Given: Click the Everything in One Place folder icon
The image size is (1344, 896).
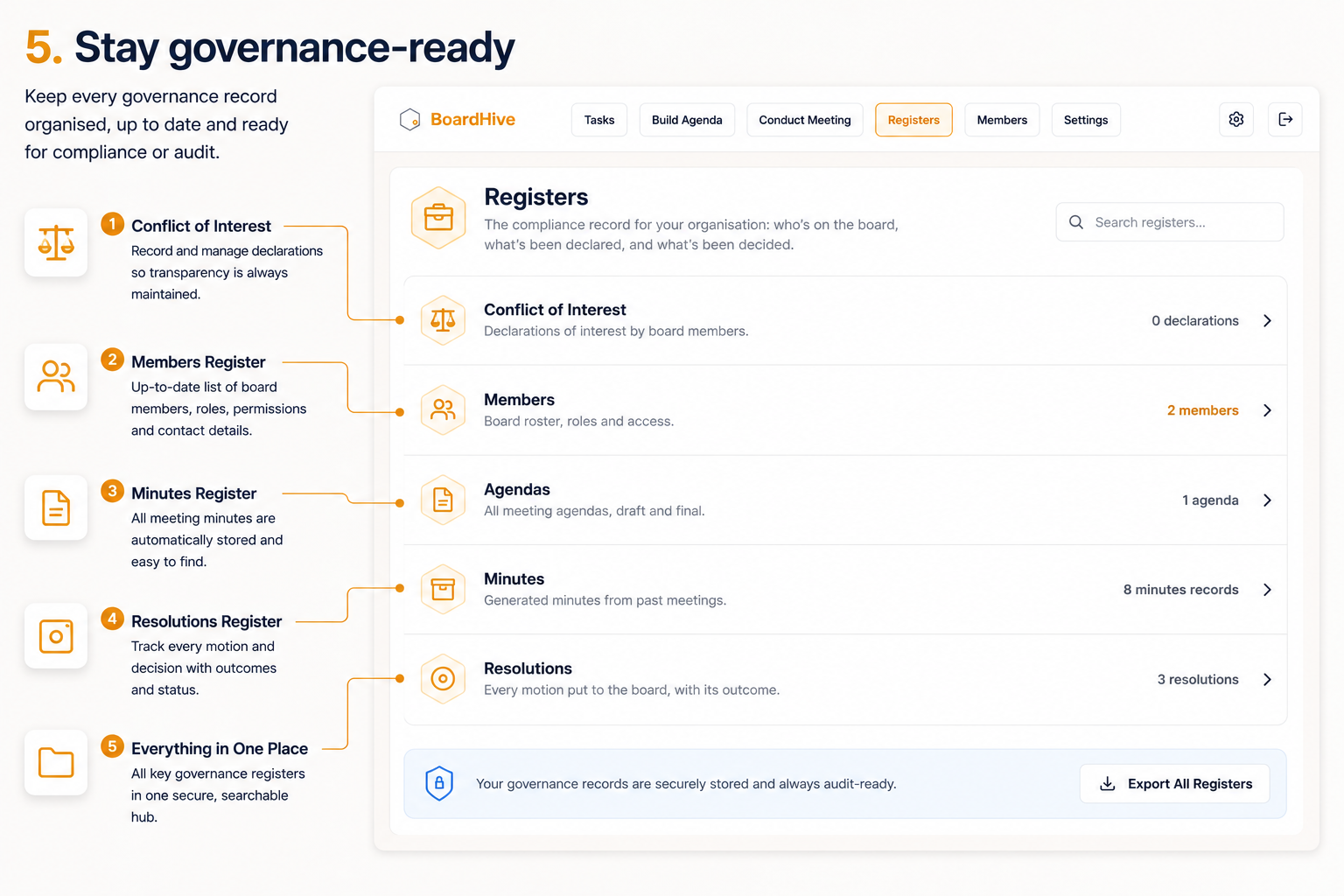Looking at the screenshot, I should tap(56, 763).
